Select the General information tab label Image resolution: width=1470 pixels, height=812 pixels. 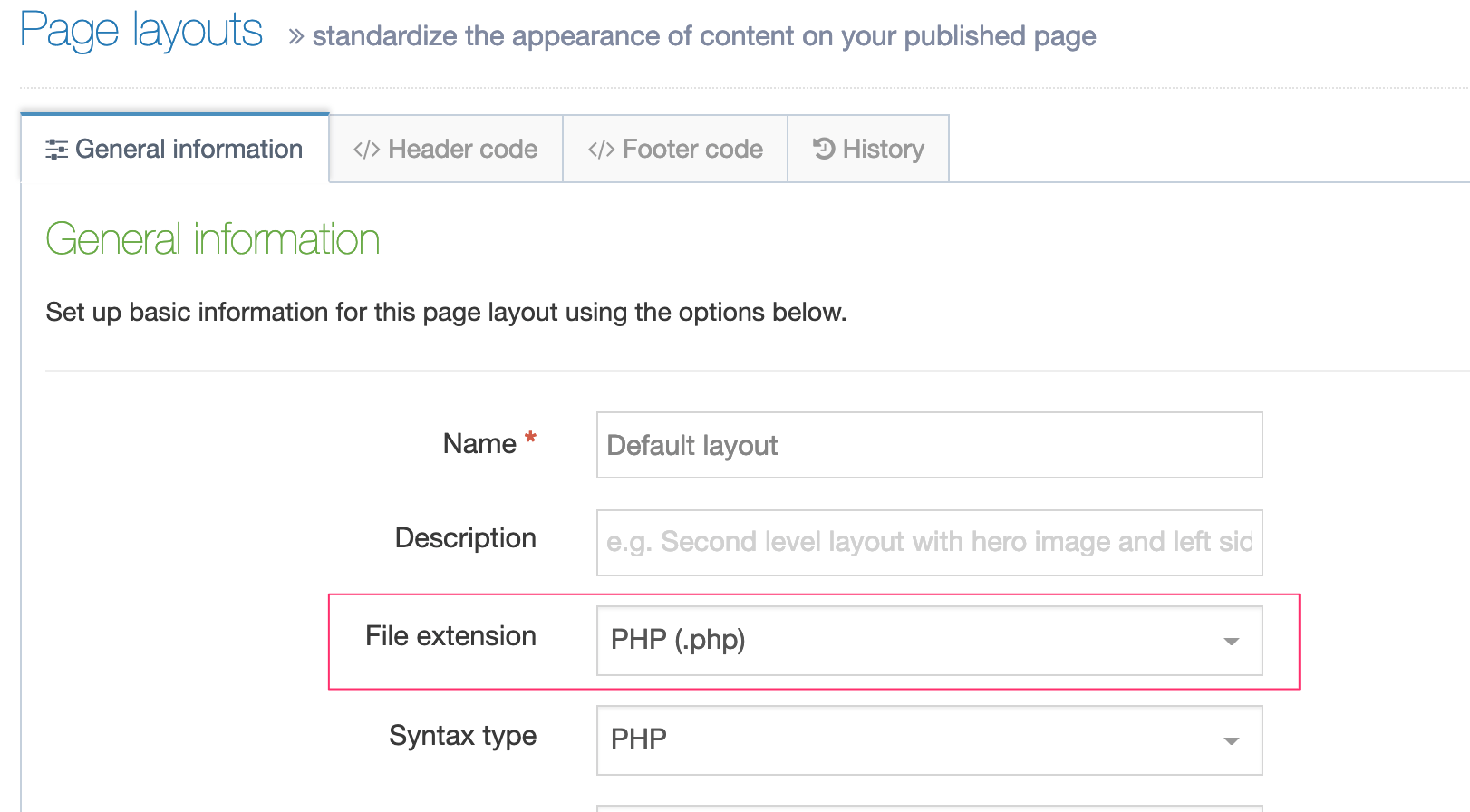tap(189, 150)
